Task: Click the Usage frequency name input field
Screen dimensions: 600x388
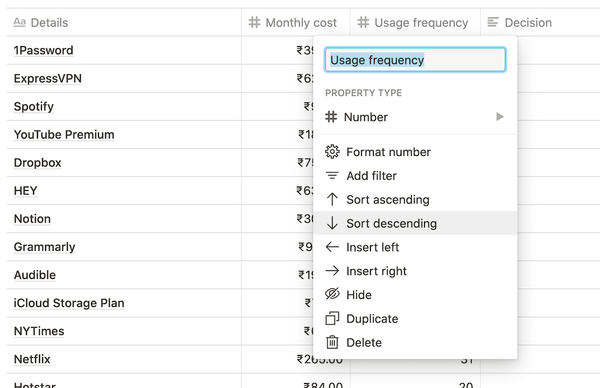Action: pos(415,60)
